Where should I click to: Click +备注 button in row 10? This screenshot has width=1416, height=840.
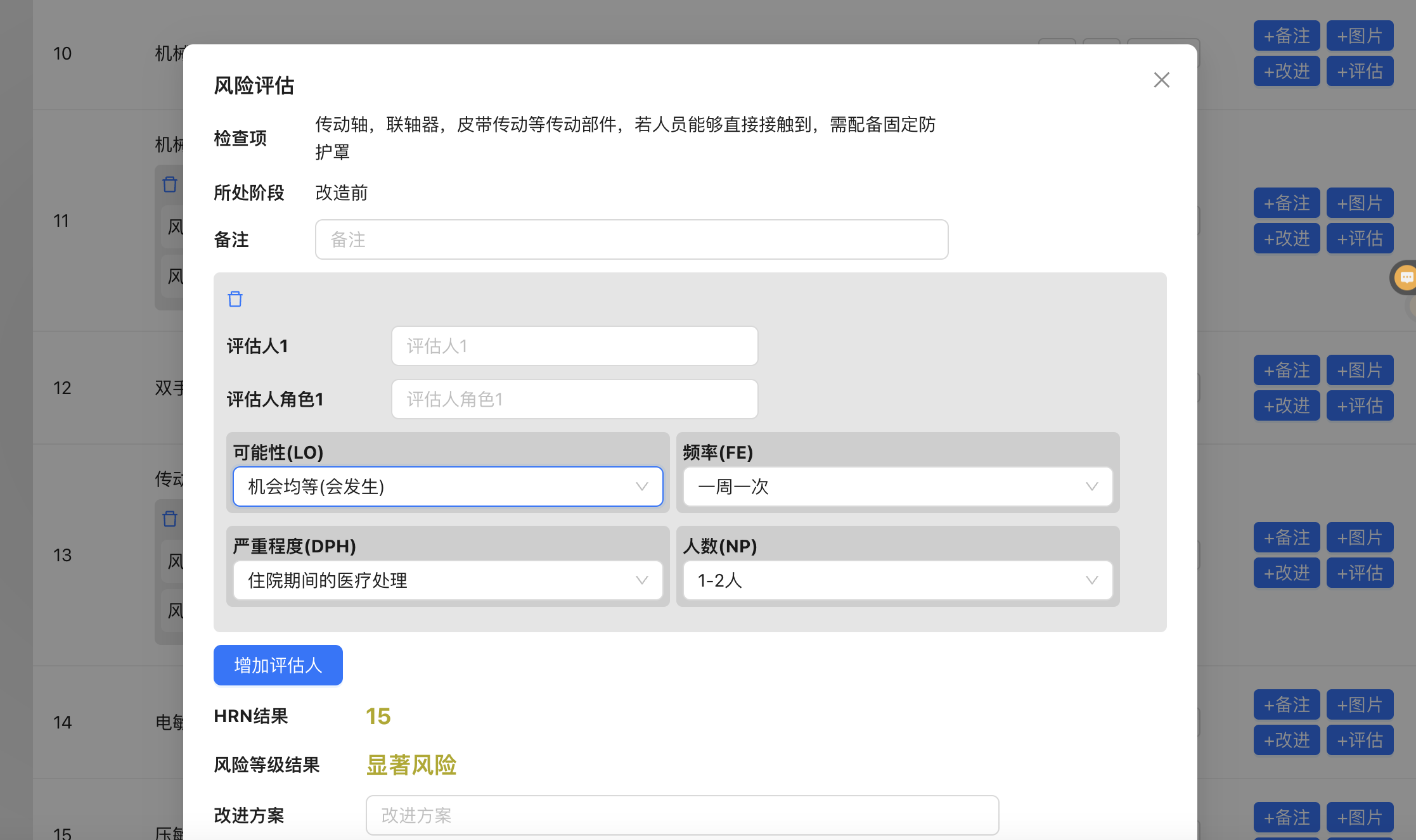[x=1286, y=35]
